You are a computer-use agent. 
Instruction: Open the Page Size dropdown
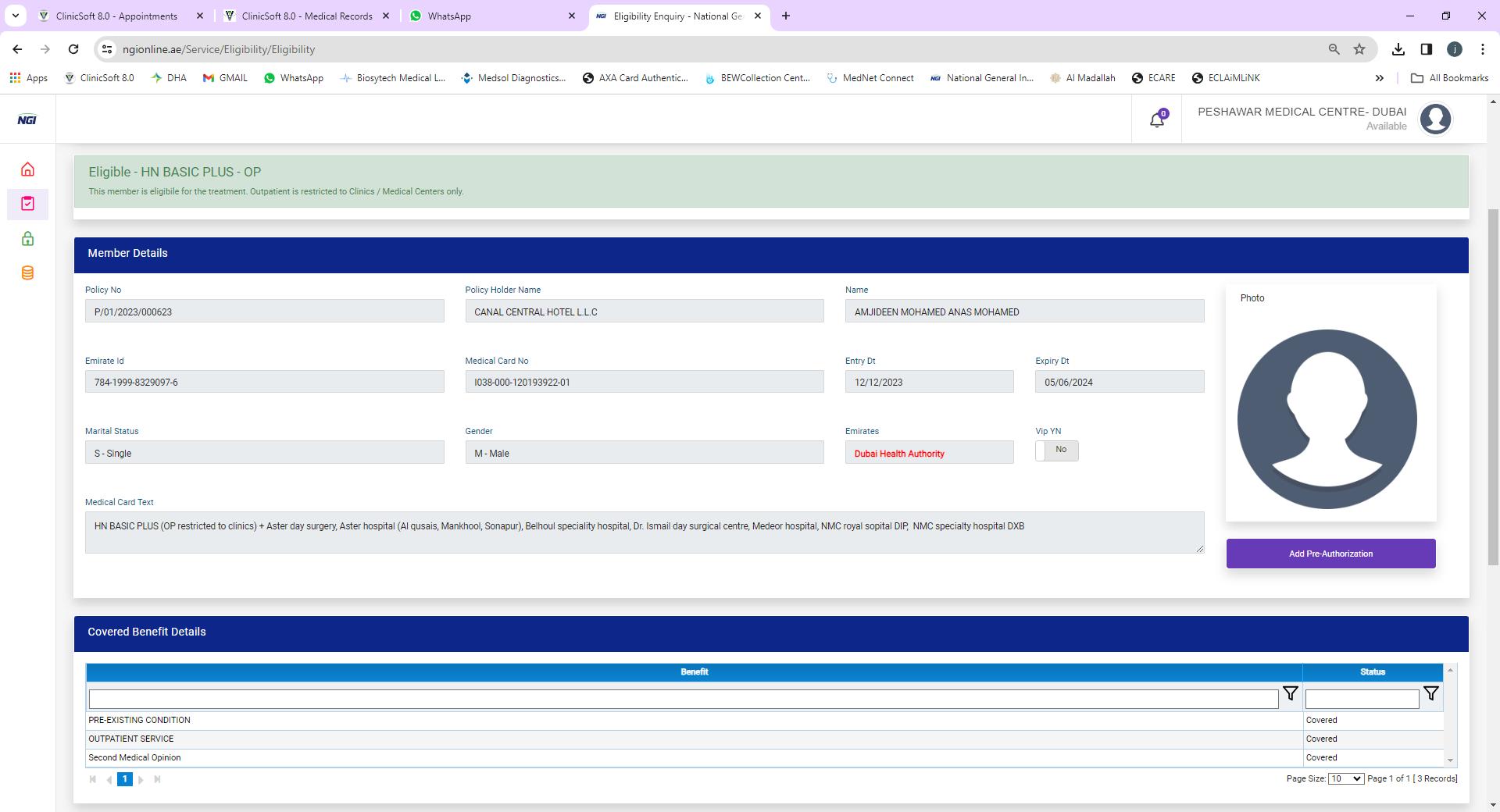[1346, 778]
